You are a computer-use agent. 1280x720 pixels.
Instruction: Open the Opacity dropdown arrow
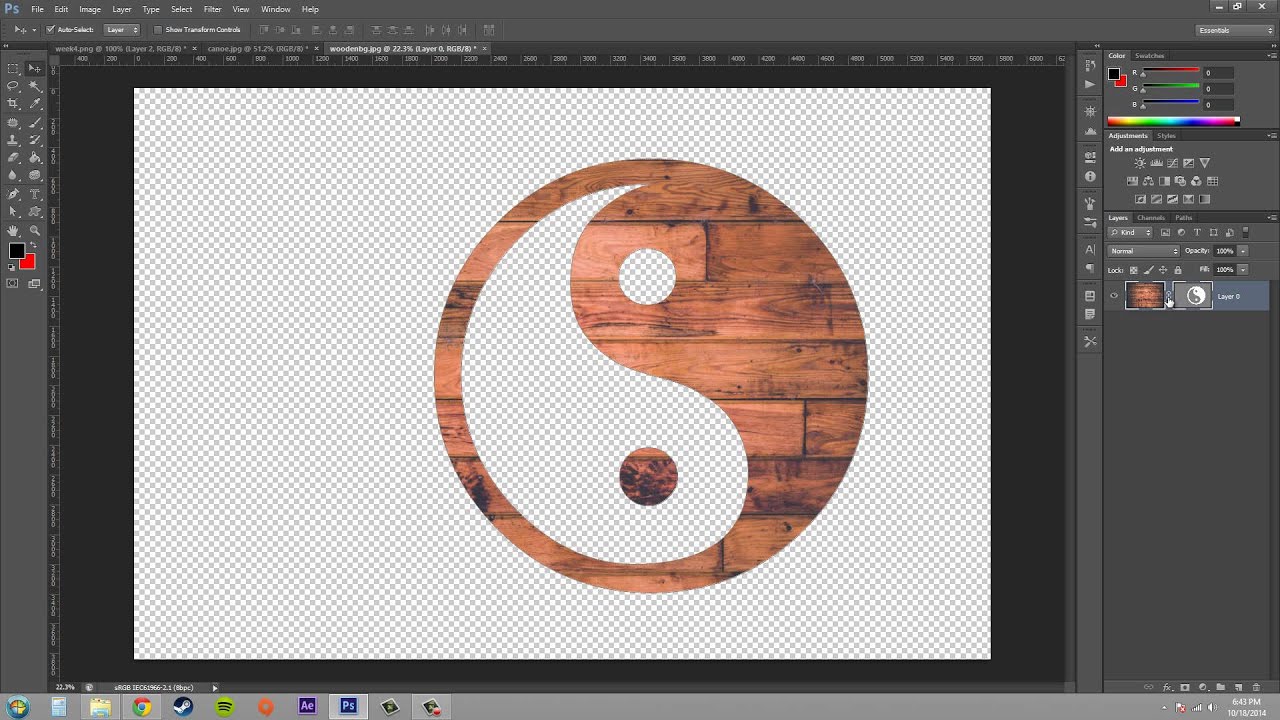pyautogui.click(x=1242, y=250)
